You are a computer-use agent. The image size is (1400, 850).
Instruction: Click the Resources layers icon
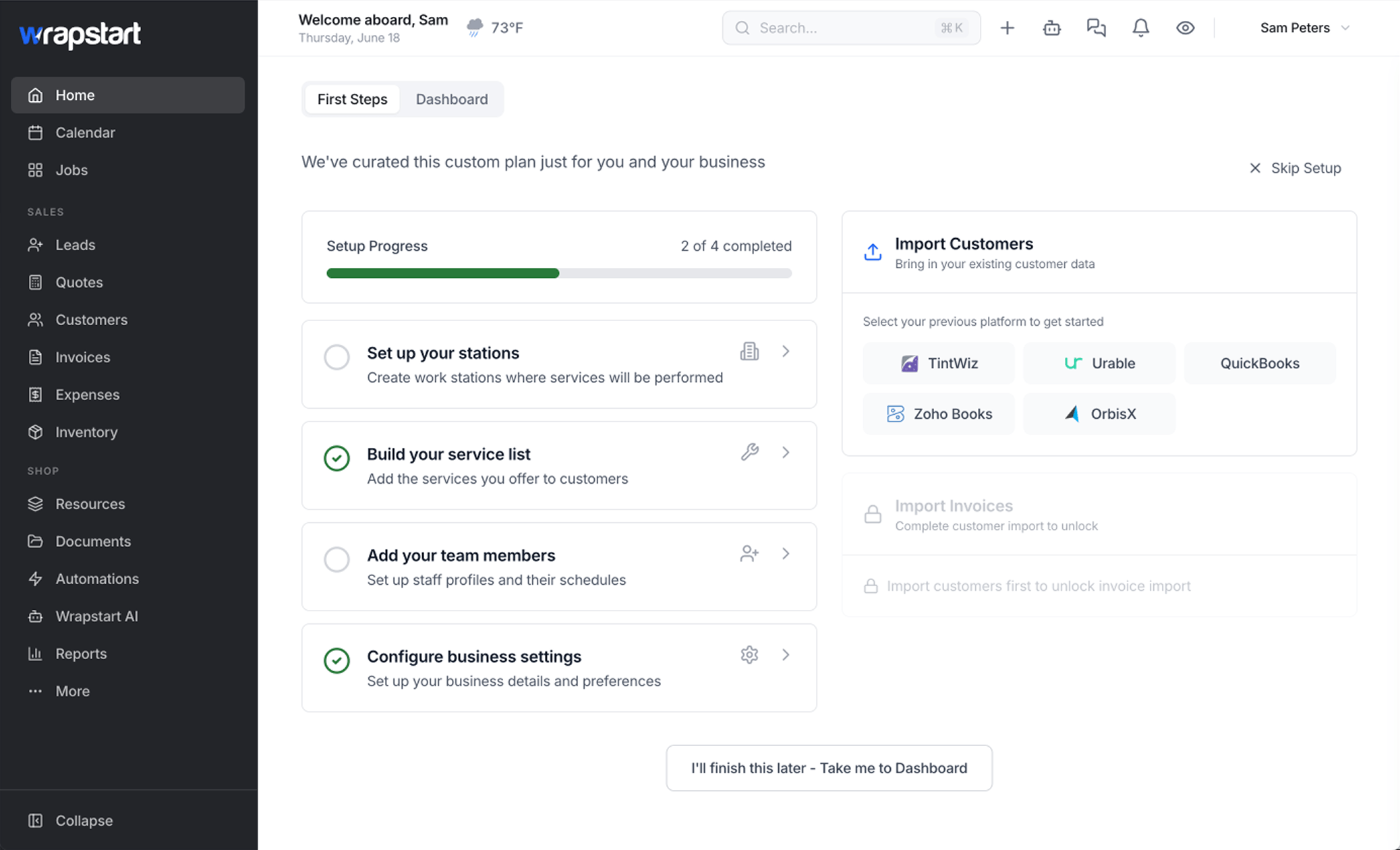(x=36, y=504)
